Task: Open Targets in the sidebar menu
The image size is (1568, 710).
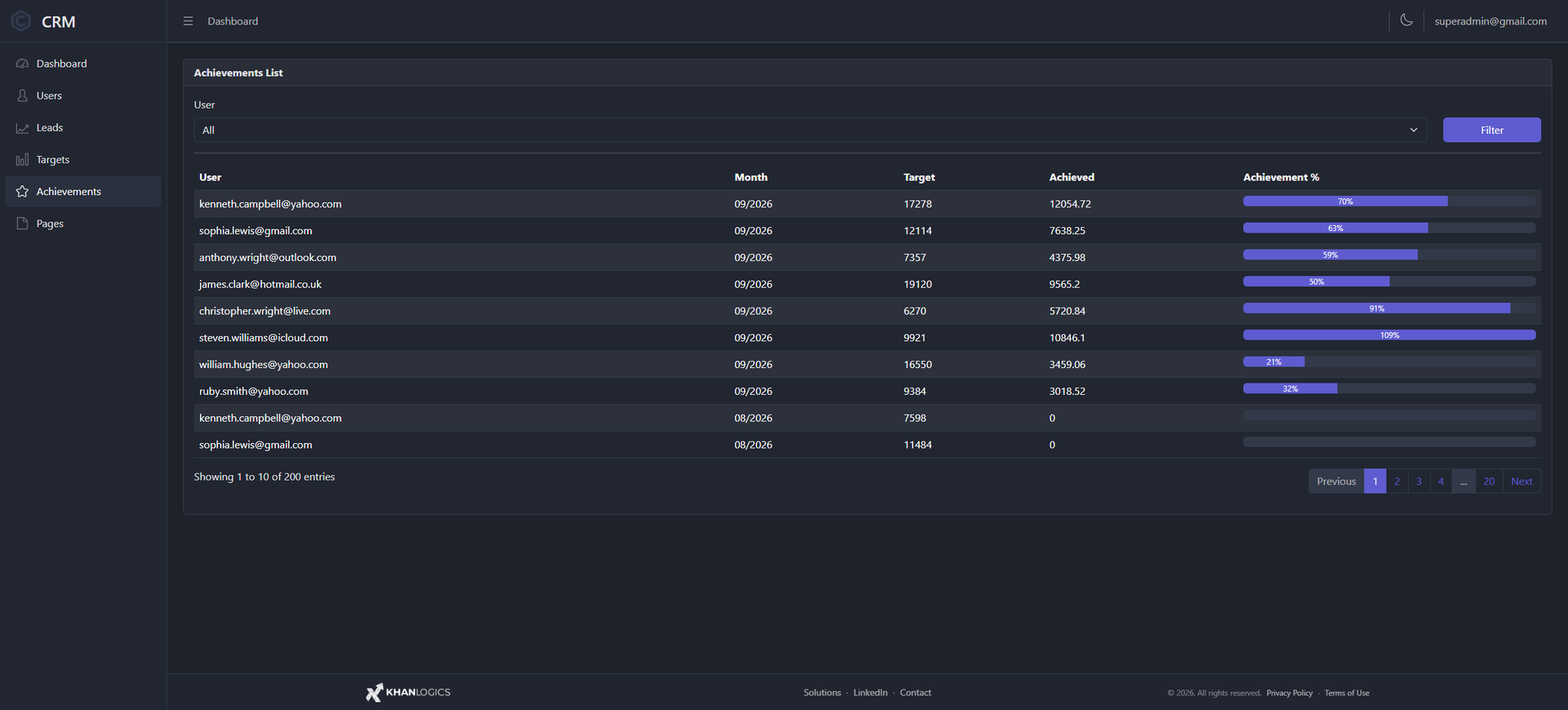Action: (x=83, y=160)
